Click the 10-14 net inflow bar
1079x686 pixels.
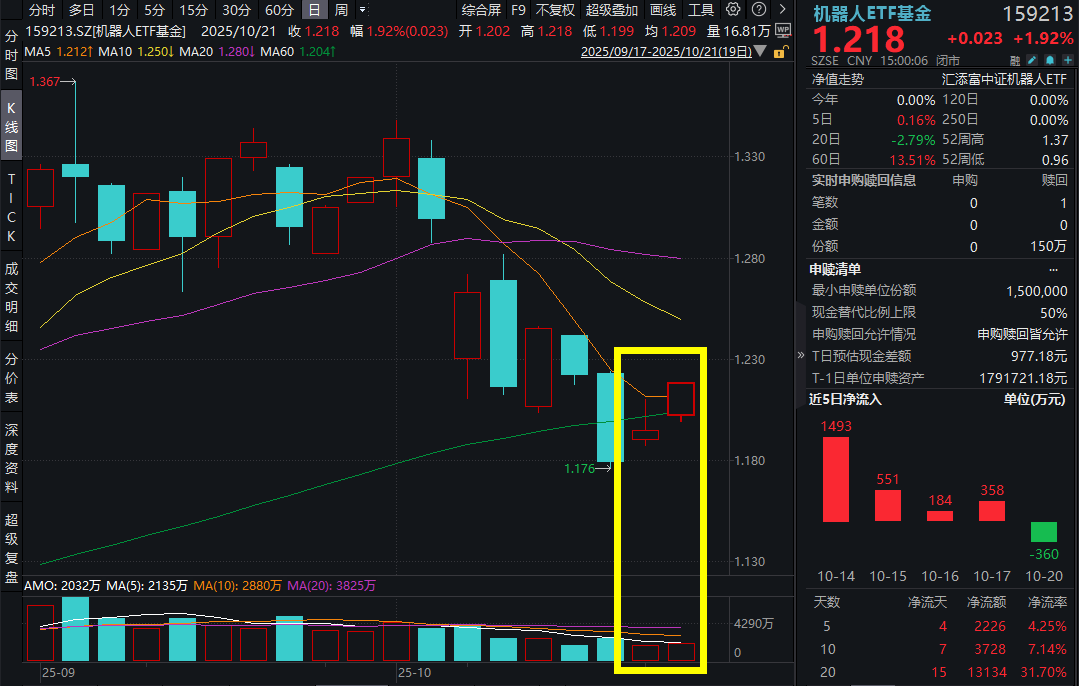pyautogui.click(x=835, y=479)
